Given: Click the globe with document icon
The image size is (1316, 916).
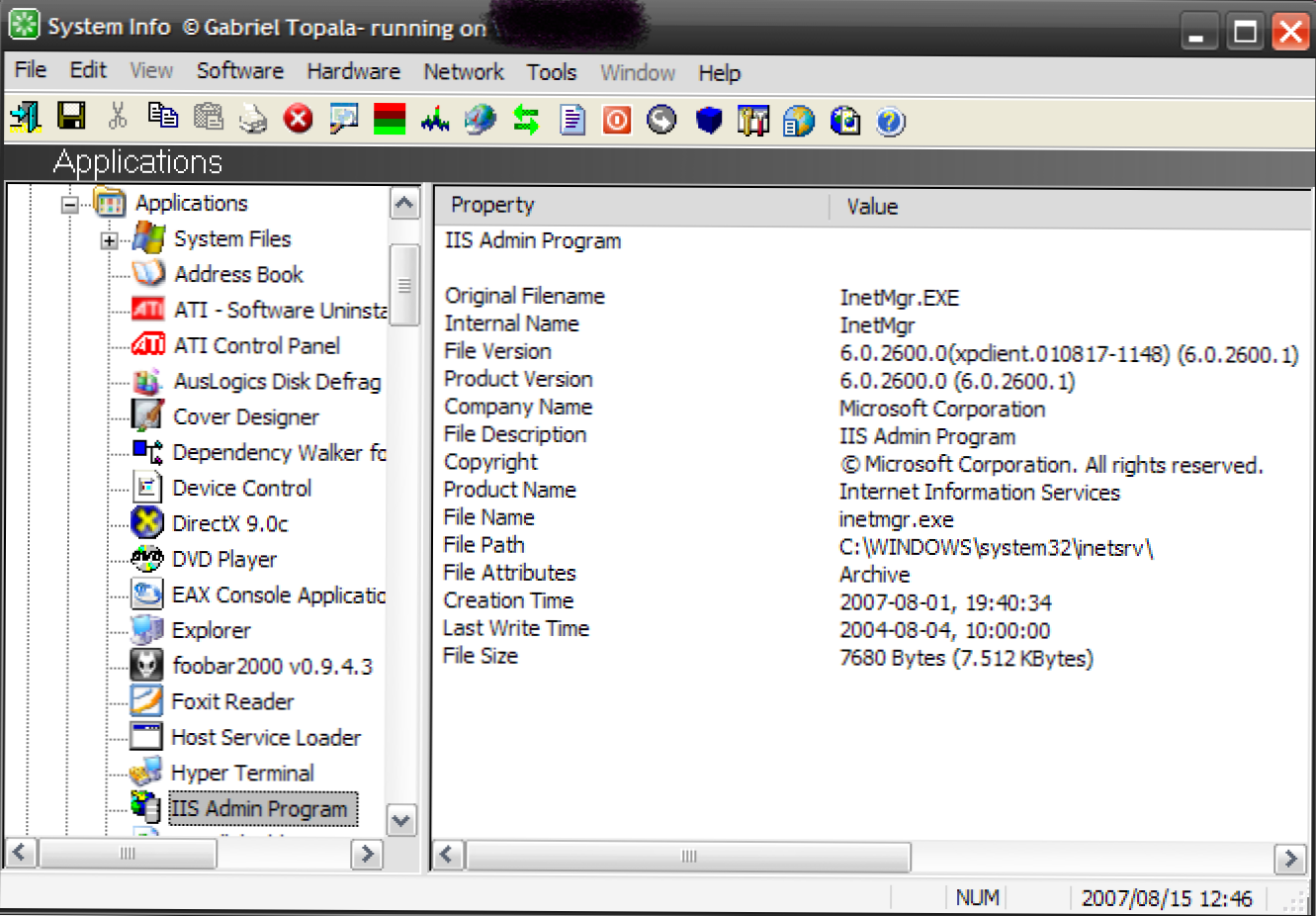Looking at the screenshot, I should click(799, 121).
